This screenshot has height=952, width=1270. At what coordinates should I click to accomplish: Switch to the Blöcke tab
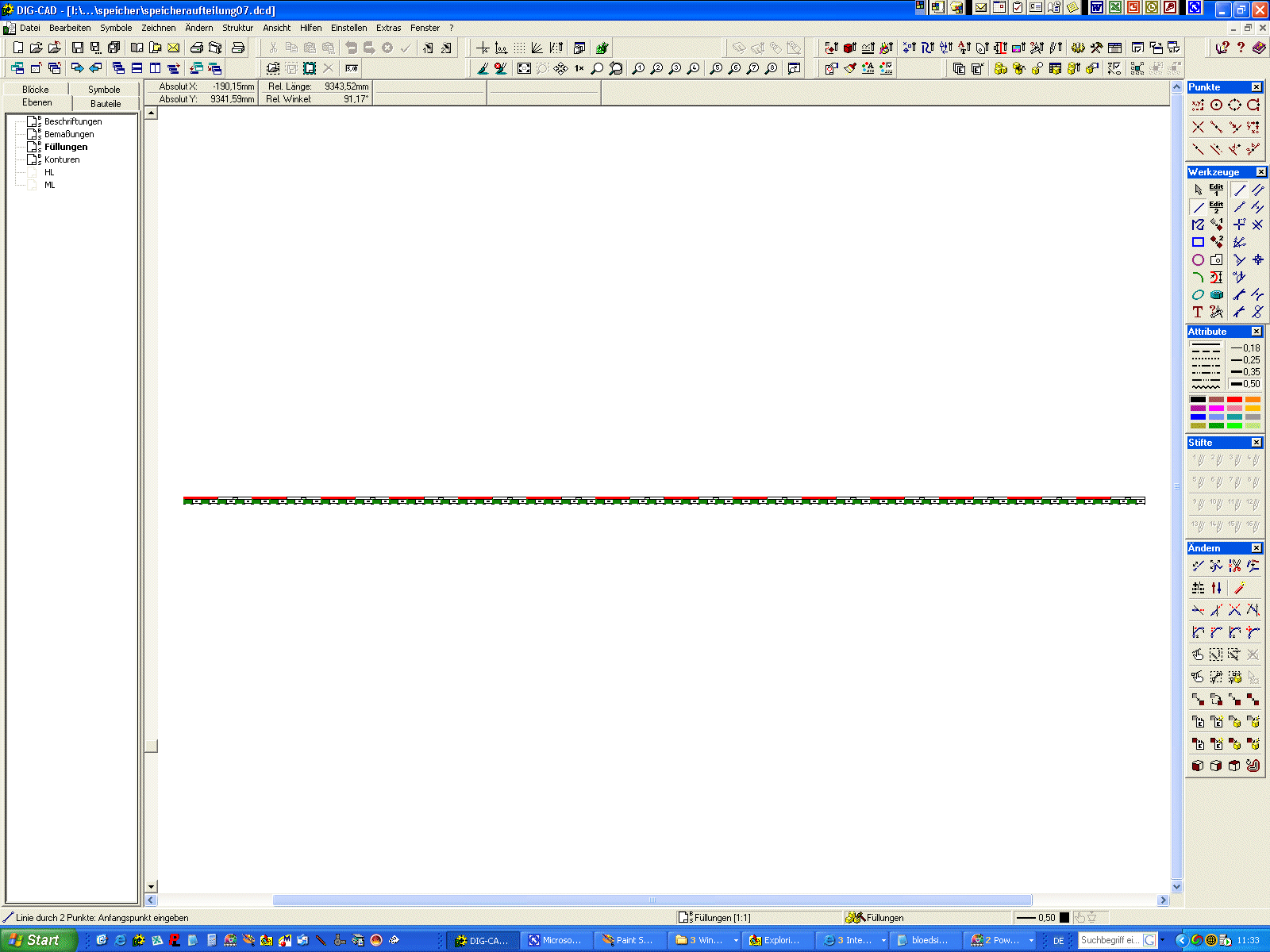(x=36, y=90)
